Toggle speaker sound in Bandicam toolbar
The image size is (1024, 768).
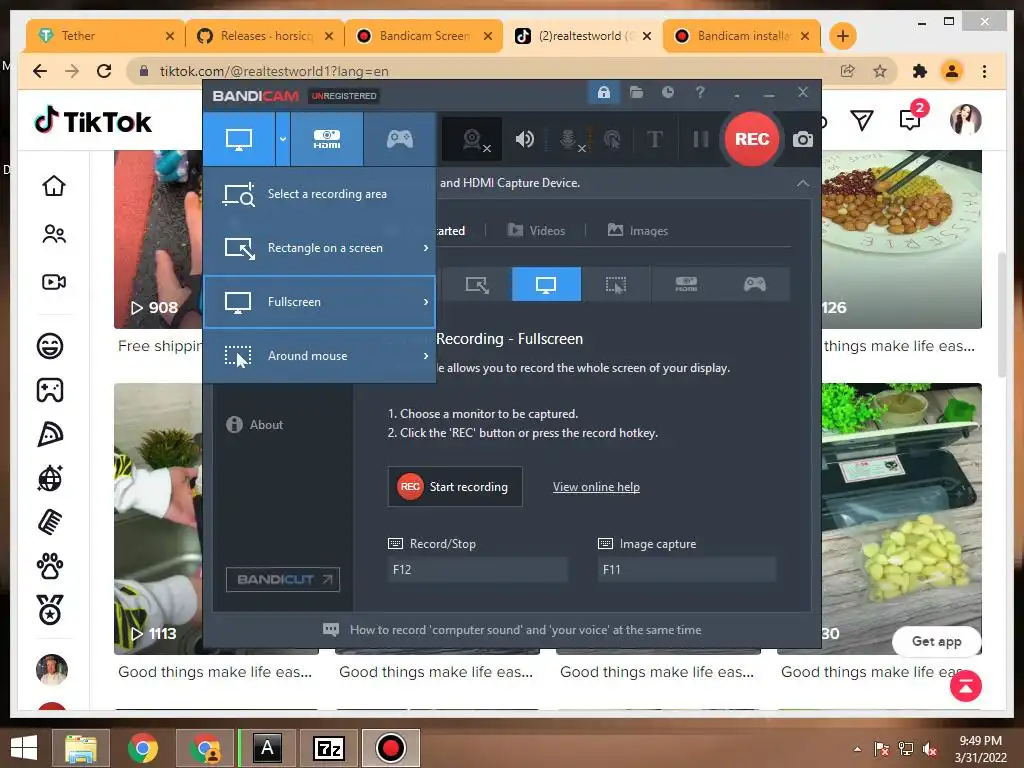pyautogui.click(x=524, y=139)
